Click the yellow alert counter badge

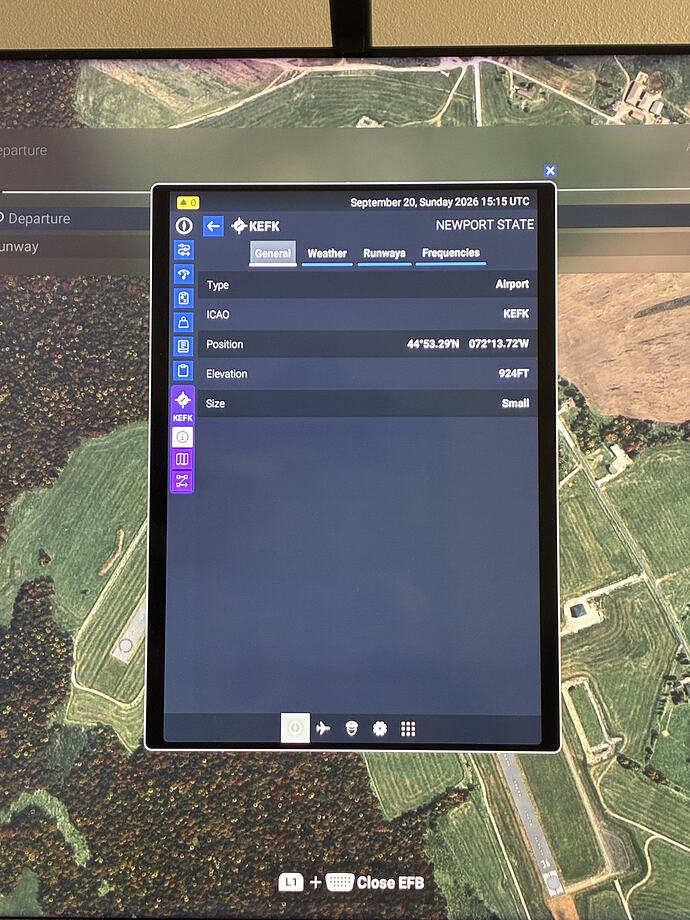point(188,203)
